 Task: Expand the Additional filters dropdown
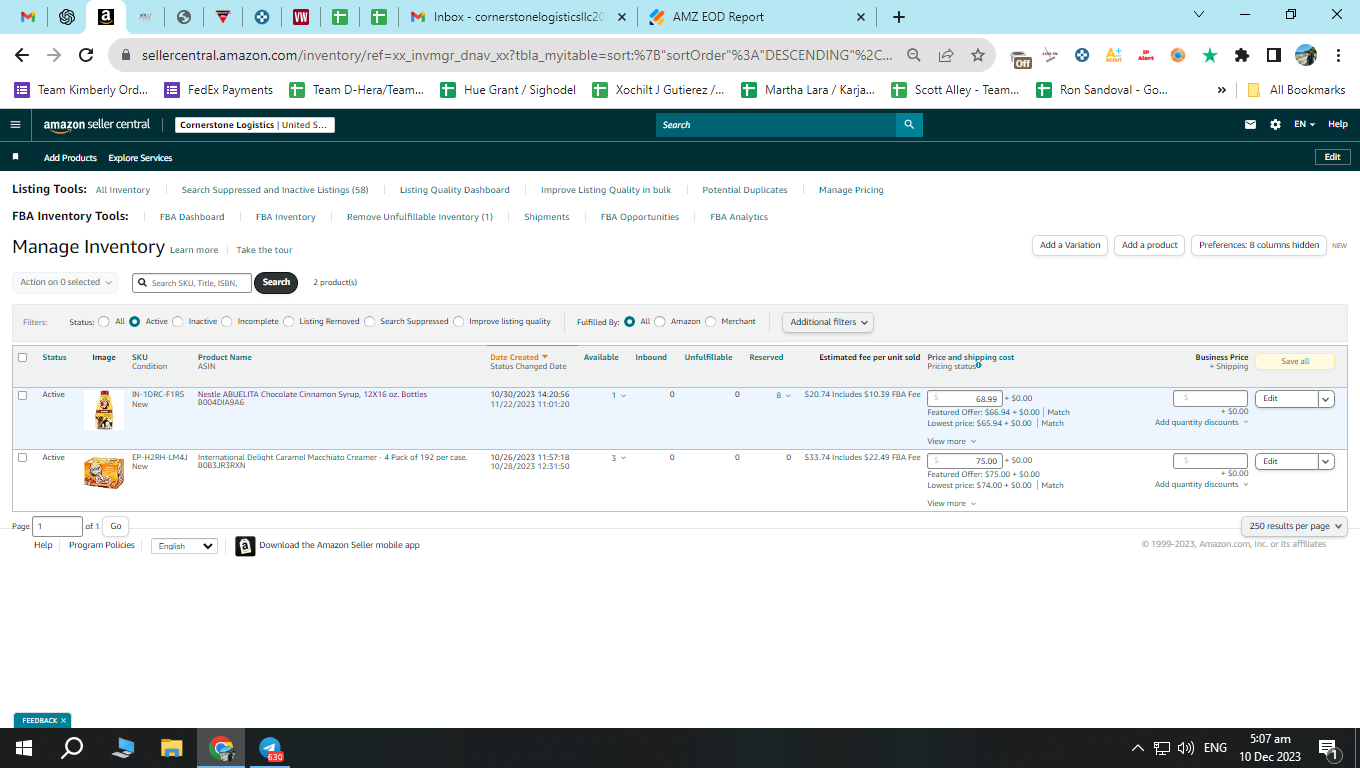[x=828, y=322]
